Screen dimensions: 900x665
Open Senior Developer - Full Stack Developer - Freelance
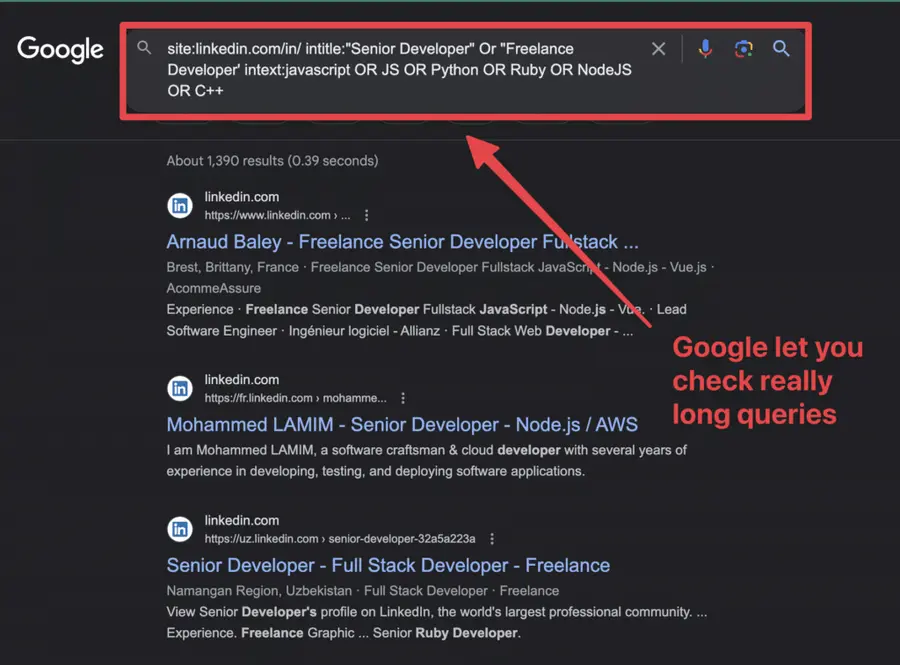[x=388, y=565]
